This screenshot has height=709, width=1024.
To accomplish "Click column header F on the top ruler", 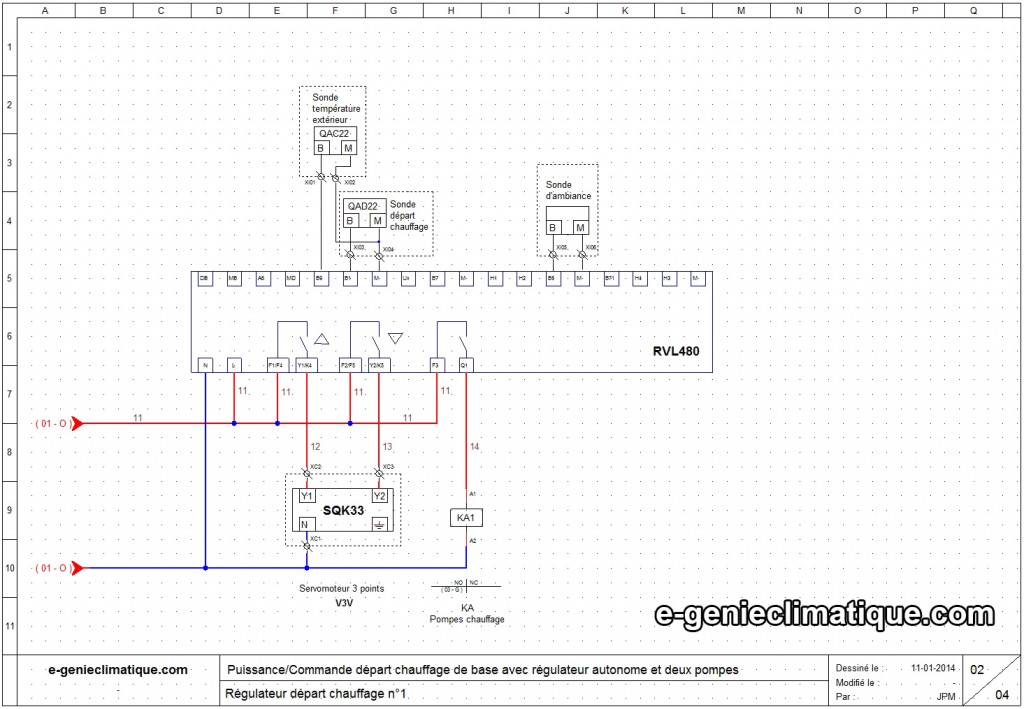I will [335, 10].
